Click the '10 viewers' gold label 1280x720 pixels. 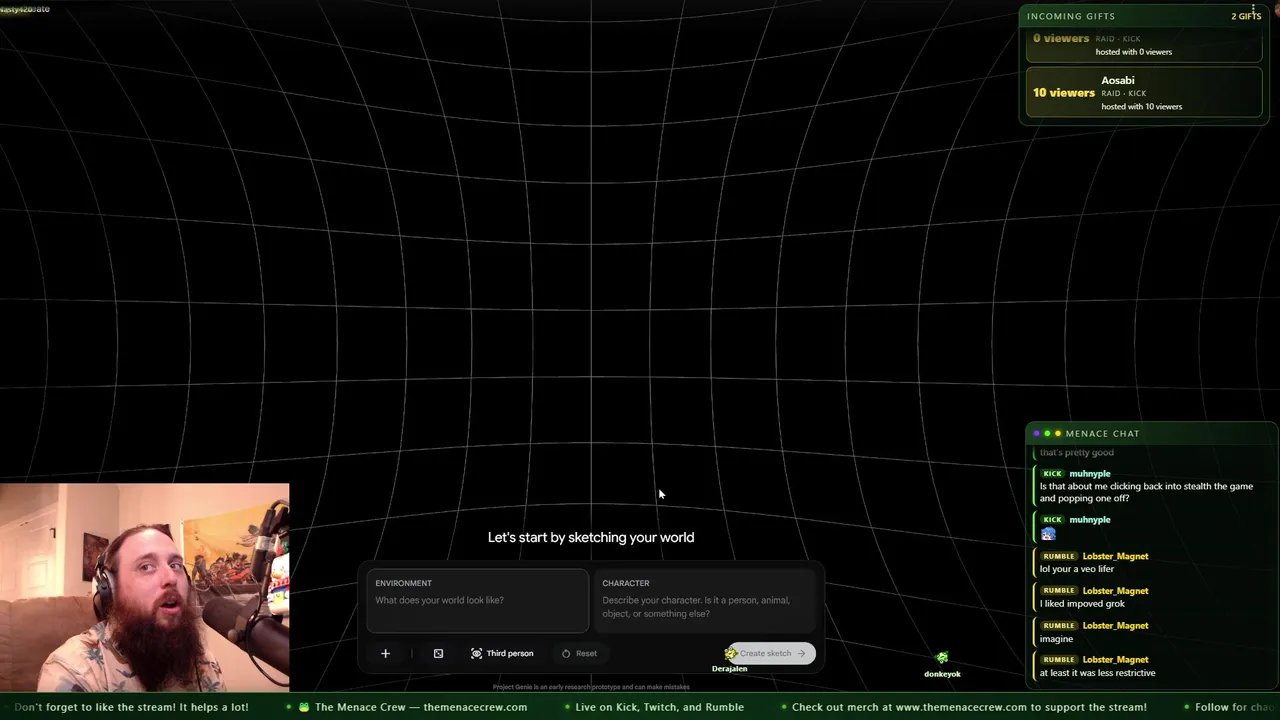click(1064, 93)
